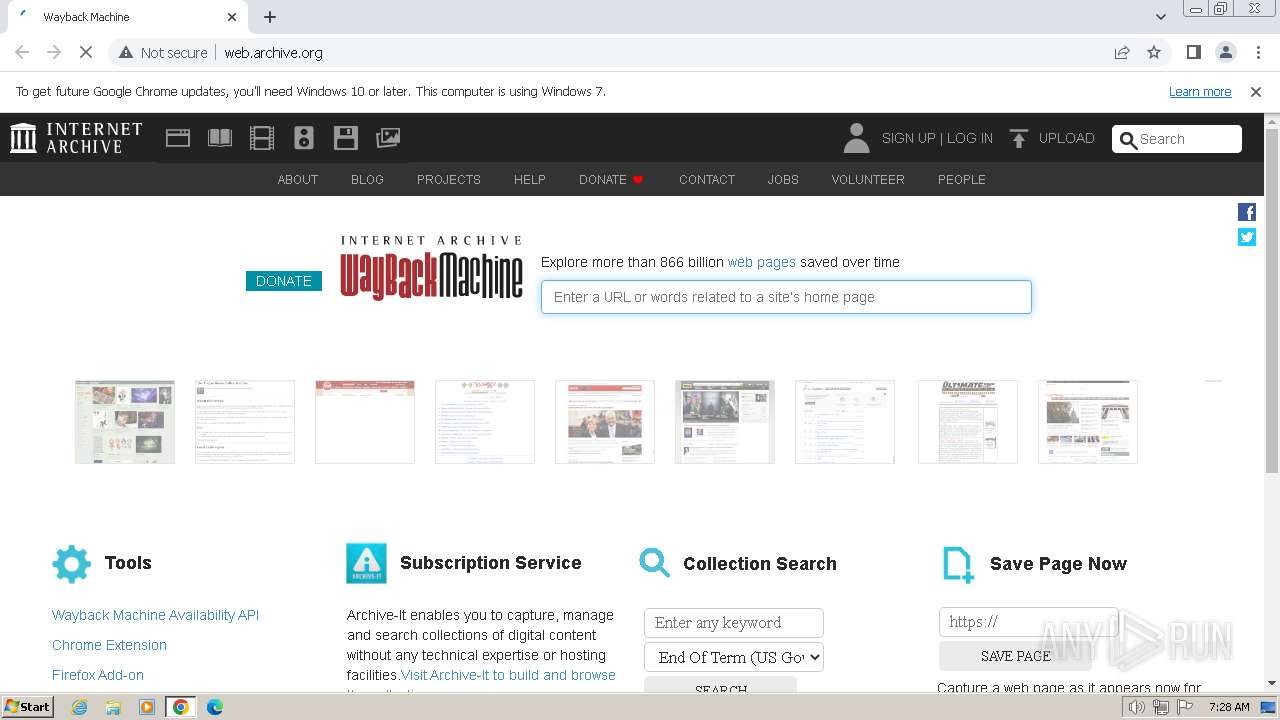Image resolution: width=1280 pixels, height=720 pixels.
Task: Open the Texts book icon
Action: [220, 138]
